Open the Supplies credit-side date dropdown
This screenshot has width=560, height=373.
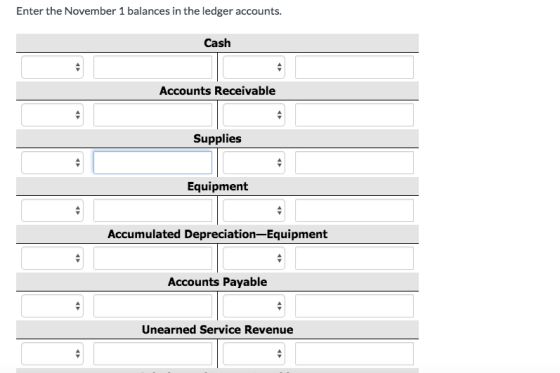pos(254,163)
